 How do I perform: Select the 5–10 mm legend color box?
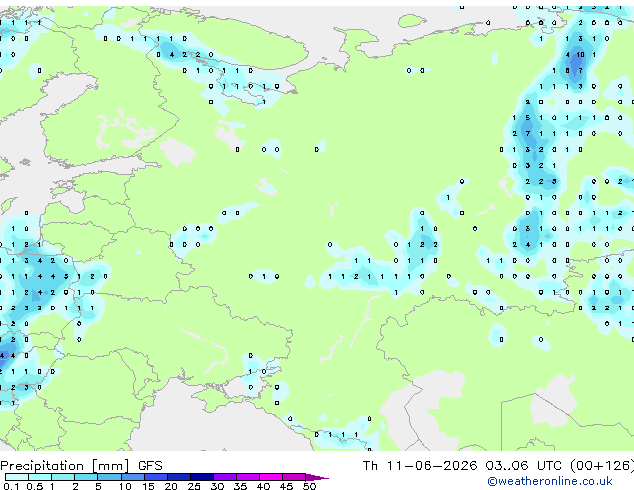(x=109, y=477)
